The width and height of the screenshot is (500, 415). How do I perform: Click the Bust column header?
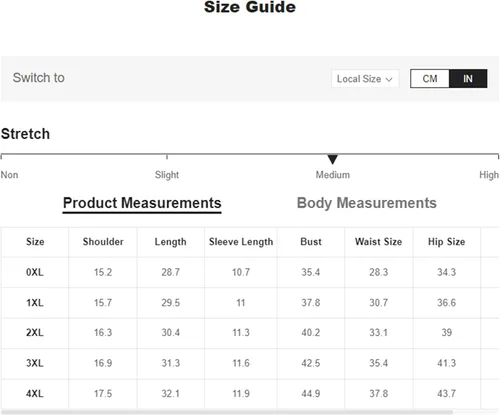(x=311, y=242)
